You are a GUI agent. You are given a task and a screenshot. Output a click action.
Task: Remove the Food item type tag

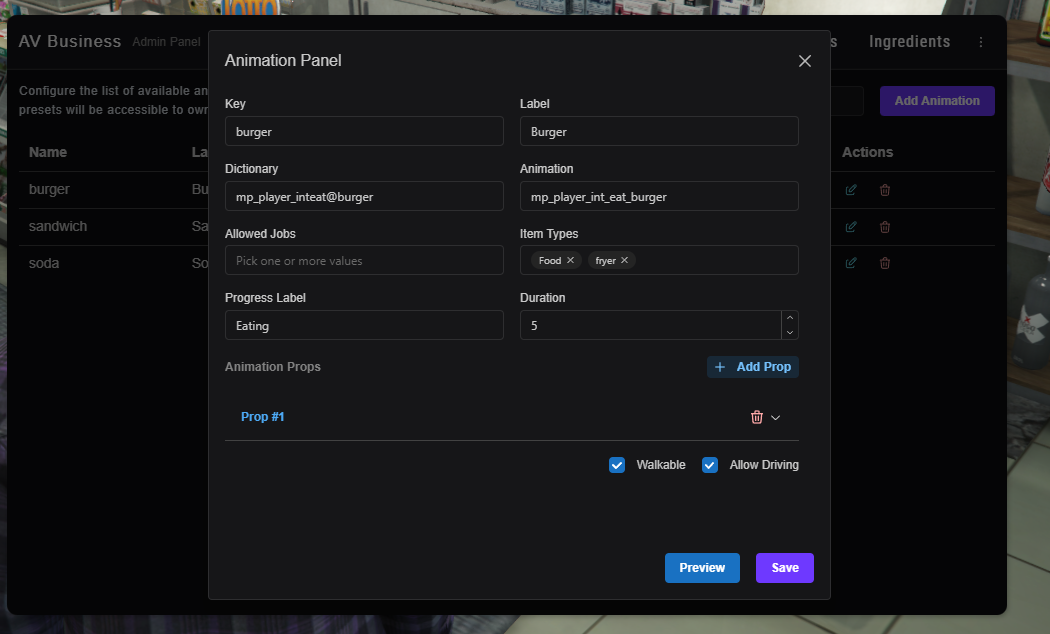point(570,260)
